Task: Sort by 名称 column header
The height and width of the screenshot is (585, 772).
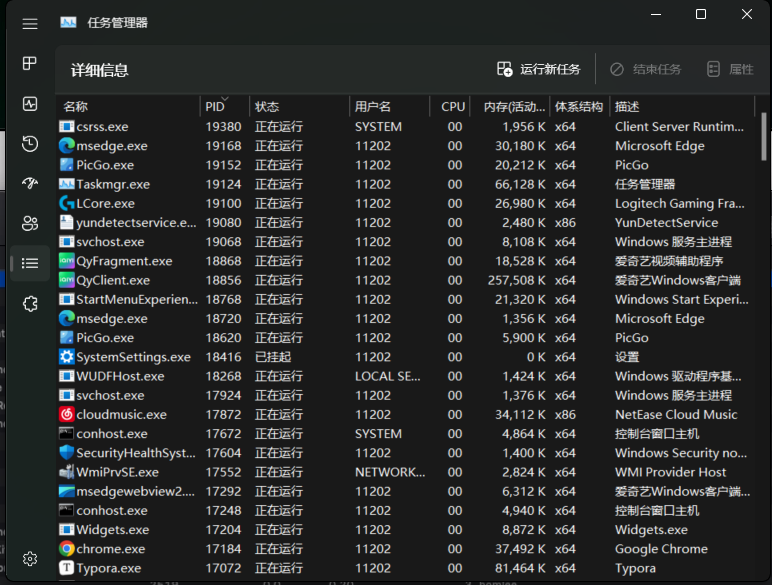Action: (x=129, y=107)
